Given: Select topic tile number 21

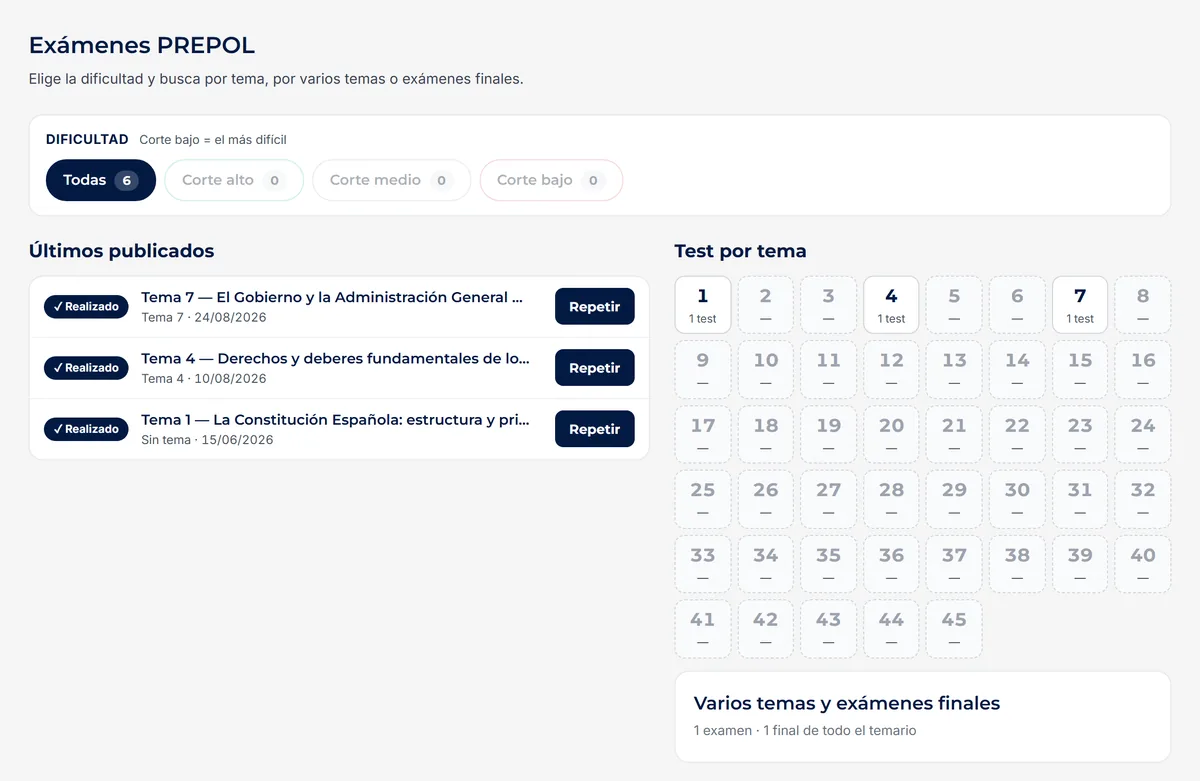Looking at the screenshot, I should [954, 435].
